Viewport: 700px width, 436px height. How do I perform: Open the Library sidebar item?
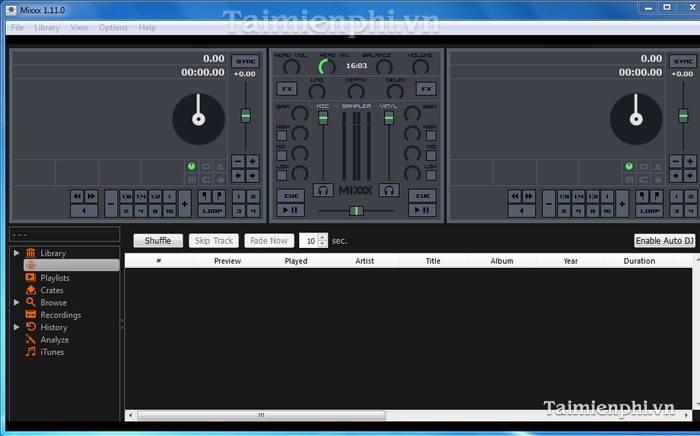53,253
